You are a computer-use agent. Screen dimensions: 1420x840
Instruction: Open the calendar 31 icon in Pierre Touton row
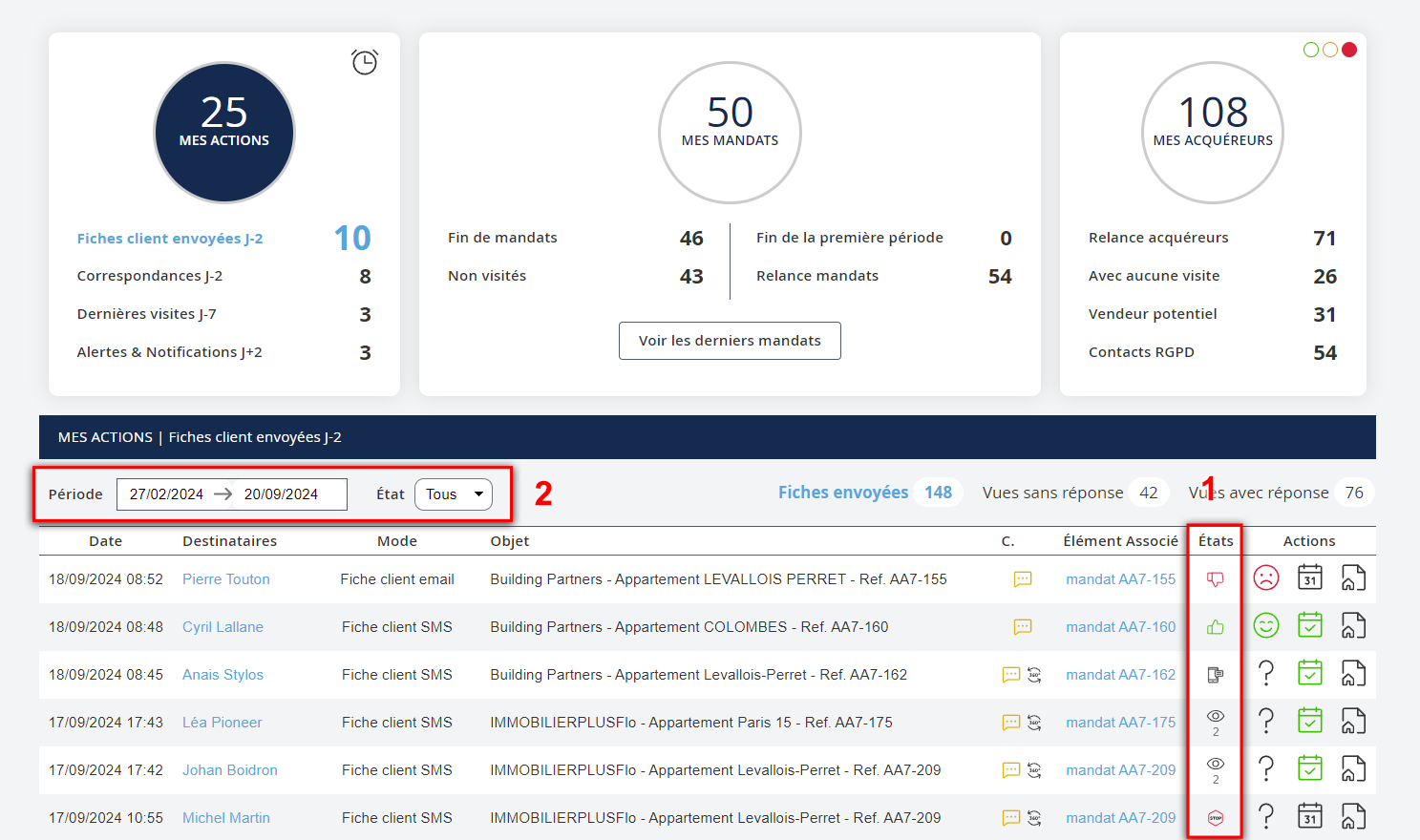click(x=1309, y=577)
